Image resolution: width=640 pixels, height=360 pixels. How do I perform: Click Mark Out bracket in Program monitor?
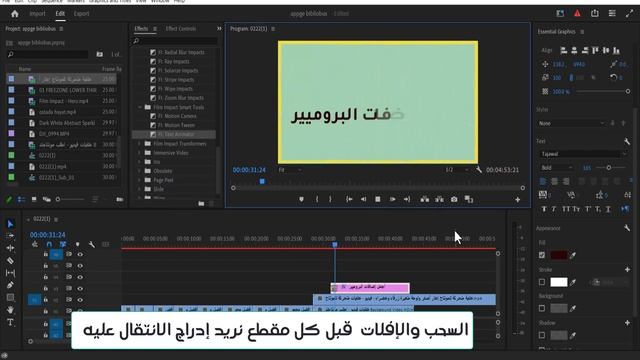330,199
